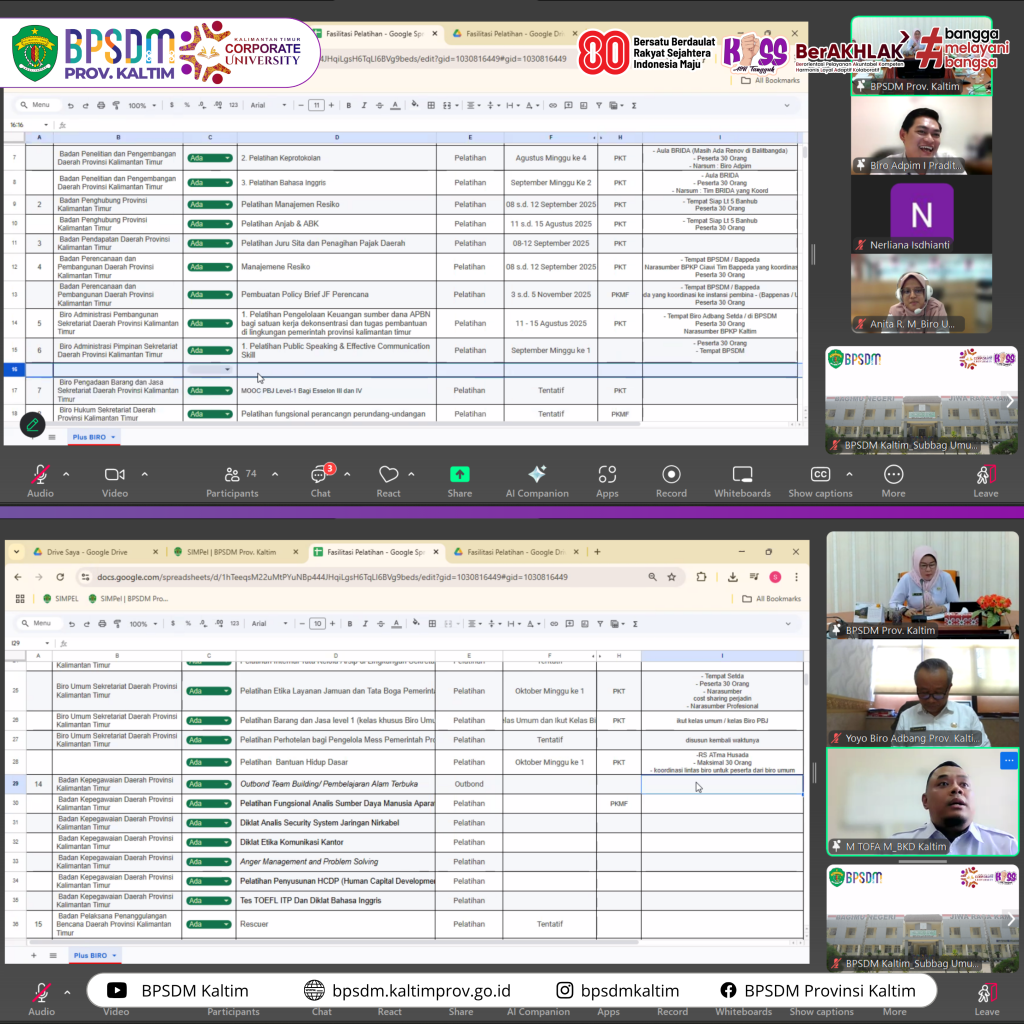The width and height of the screenshot is (1024, 1024).
Task: Reload the page in lower browser
Action: [x=60, y=577]
